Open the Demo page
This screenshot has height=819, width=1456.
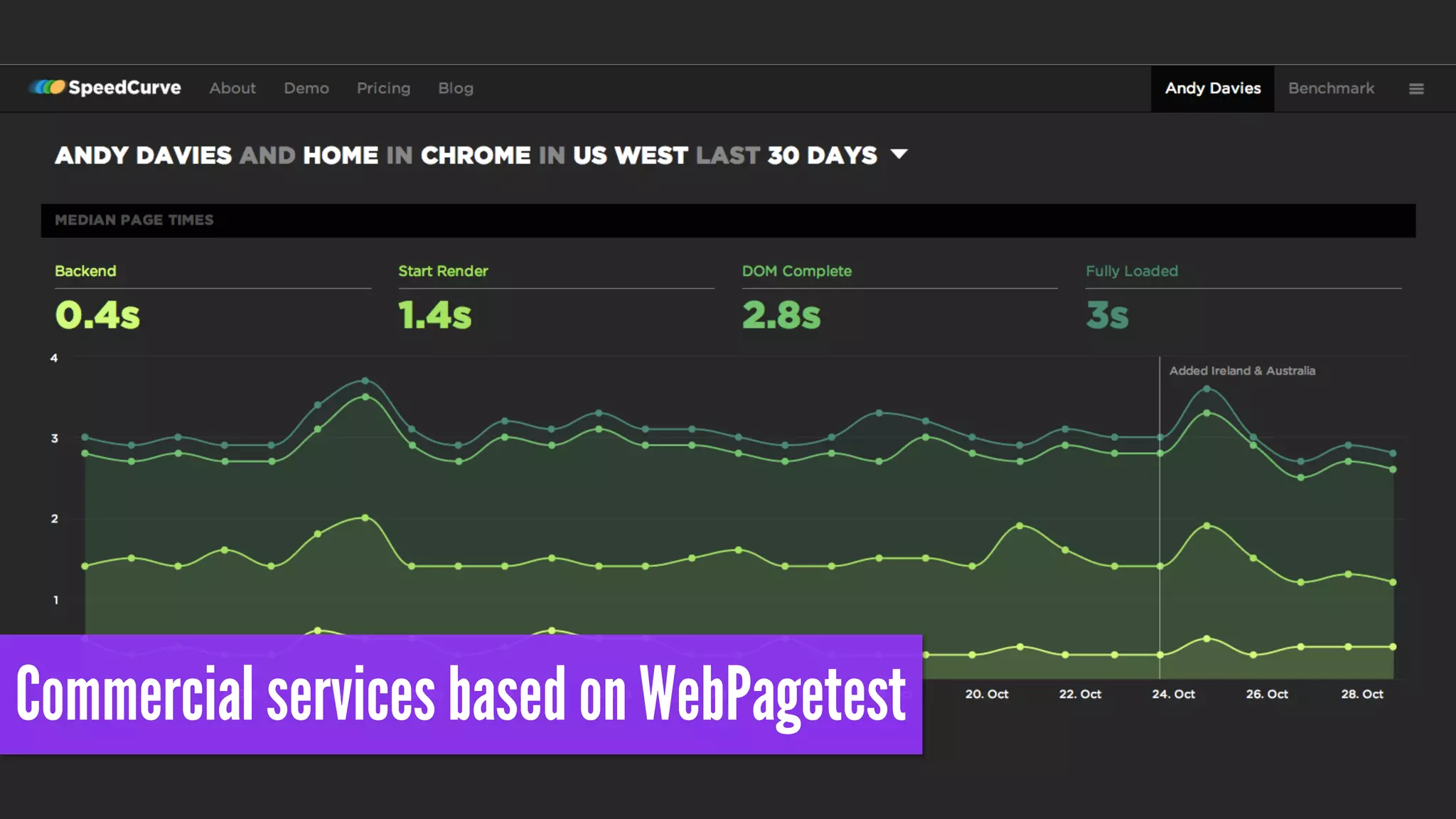coord(306,88)
